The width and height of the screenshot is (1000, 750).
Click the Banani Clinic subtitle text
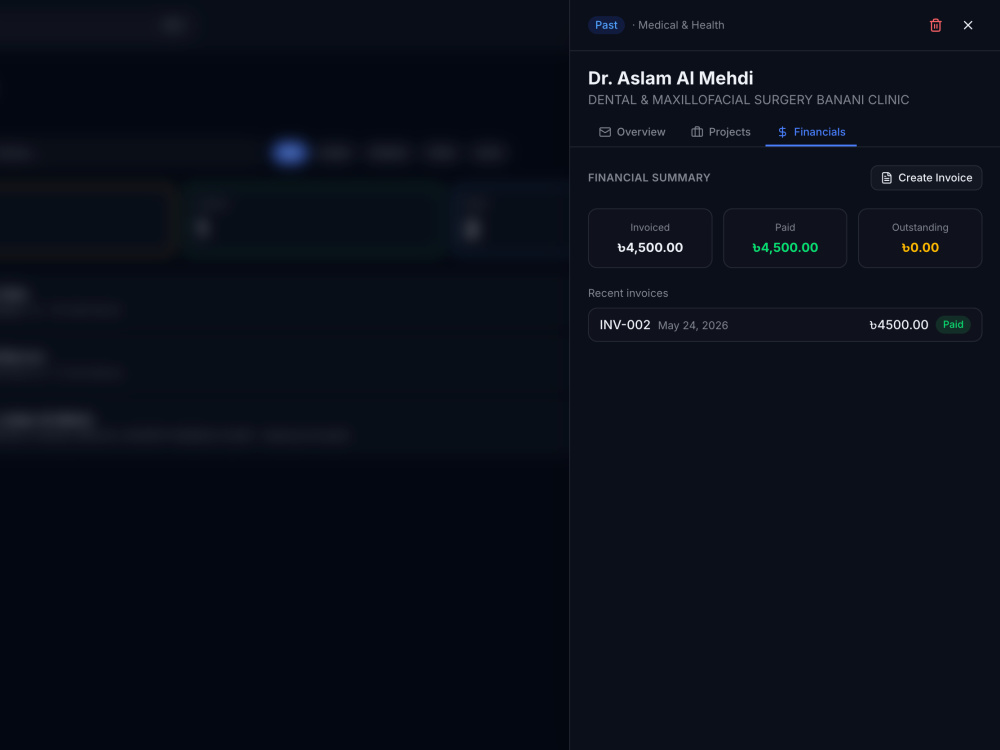[748, 100]
